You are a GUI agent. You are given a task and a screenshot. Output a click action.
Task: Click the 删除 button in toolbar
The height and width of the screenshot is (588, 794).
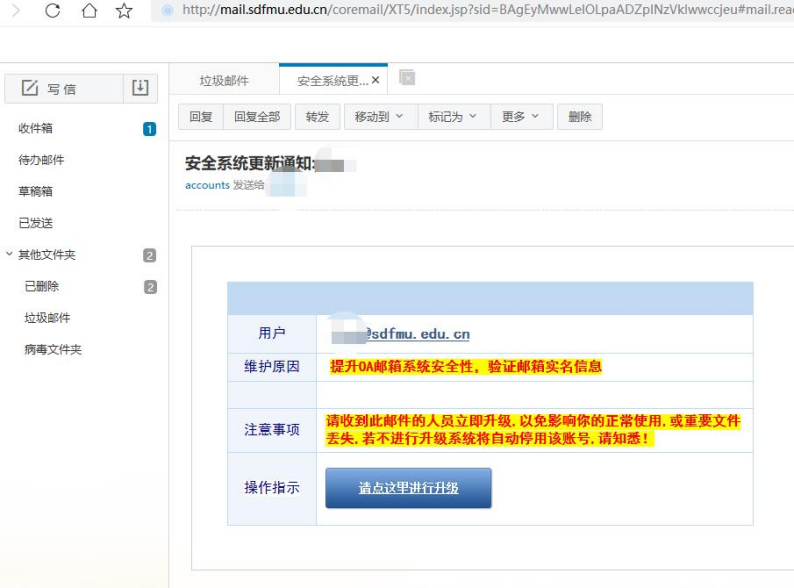click(580, 117)
